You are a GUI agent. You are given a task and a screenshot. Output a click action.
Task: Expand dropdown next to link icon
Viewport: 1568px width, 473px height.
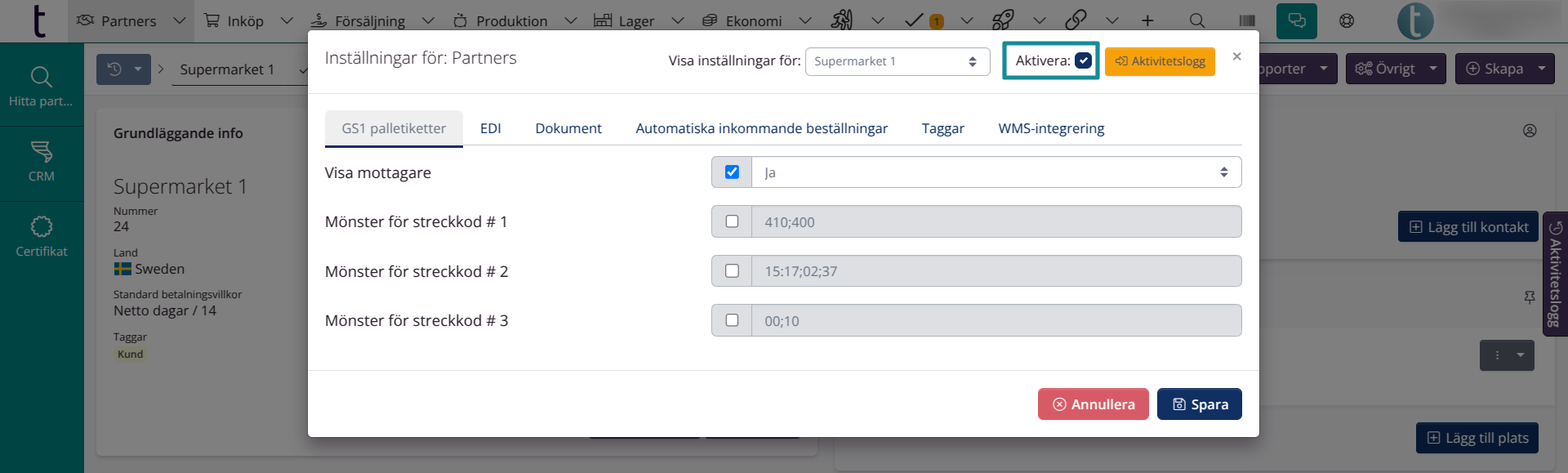pyautogui.click(x=1112, y=20)
